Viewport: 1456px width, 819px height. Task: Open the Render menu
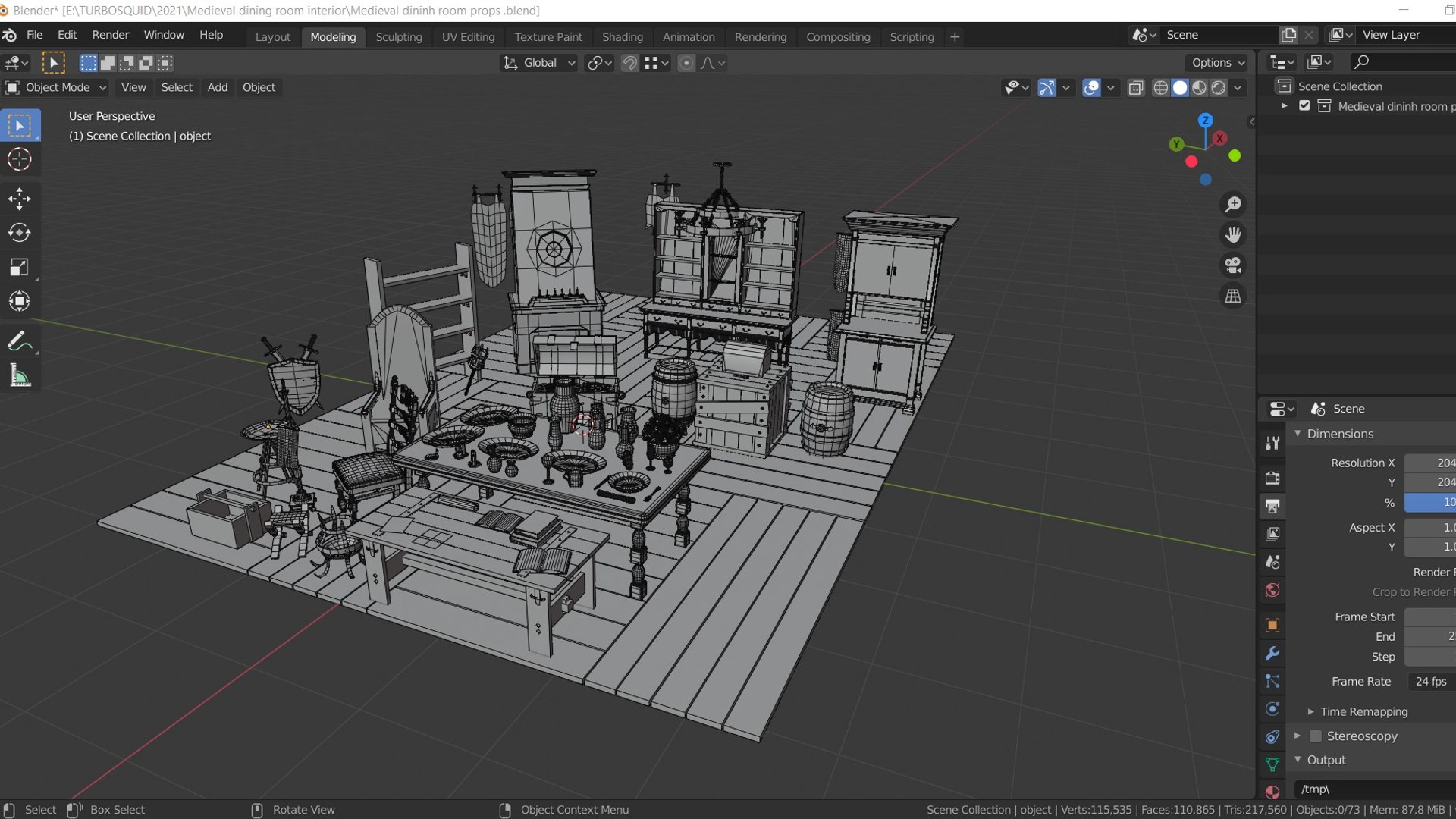pyautogui.click(x=110, y=35)
